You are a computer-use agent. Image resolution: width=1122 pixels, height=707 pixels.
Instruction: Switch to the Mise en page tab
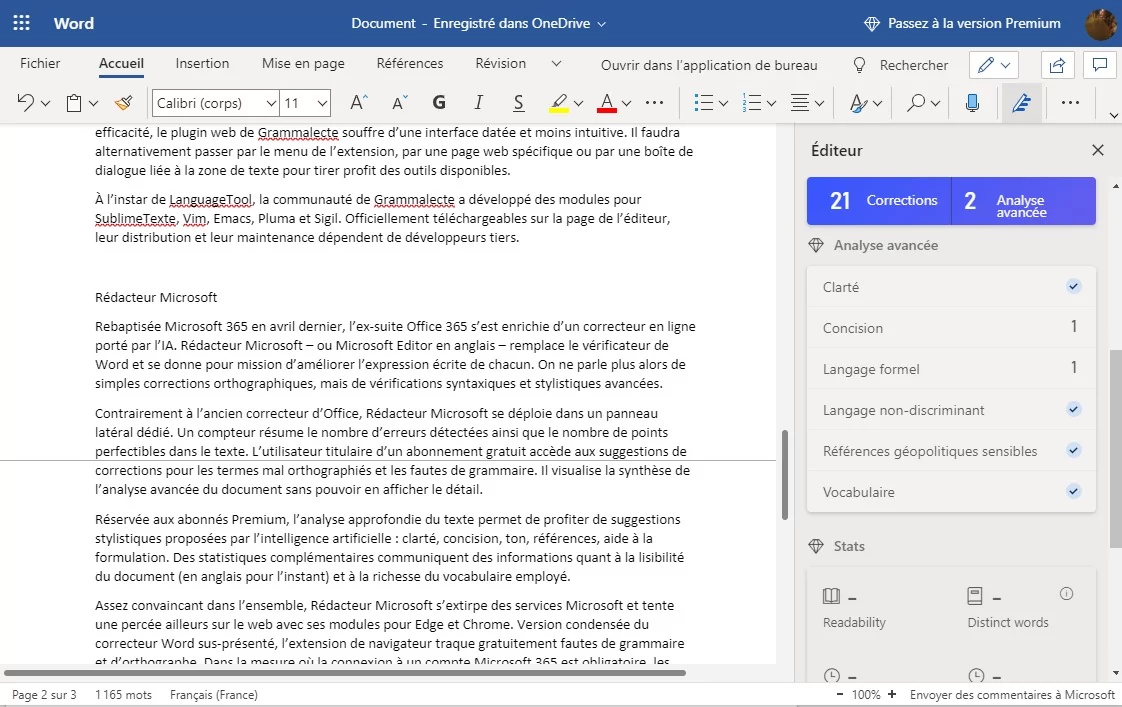tap(303, 64)
